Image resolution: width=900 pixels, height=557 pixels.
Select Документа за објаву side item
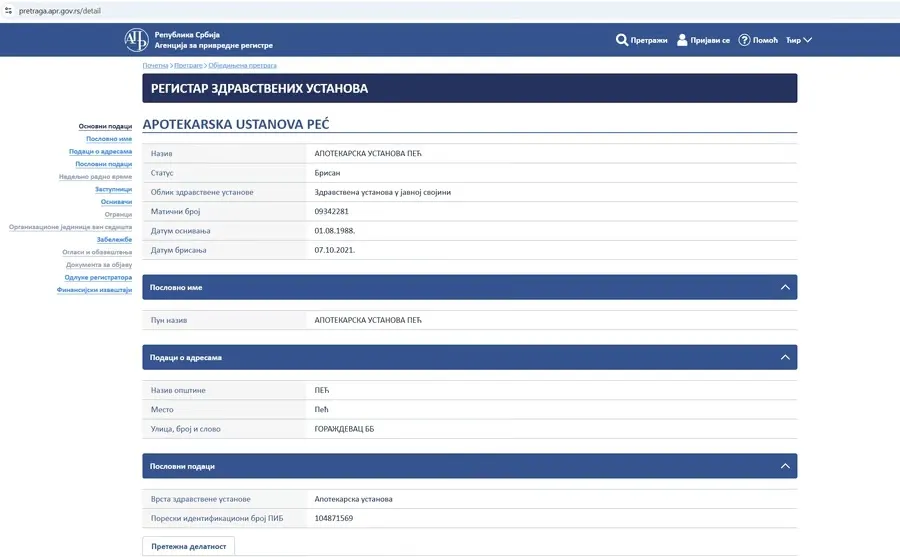click(99, 265)
